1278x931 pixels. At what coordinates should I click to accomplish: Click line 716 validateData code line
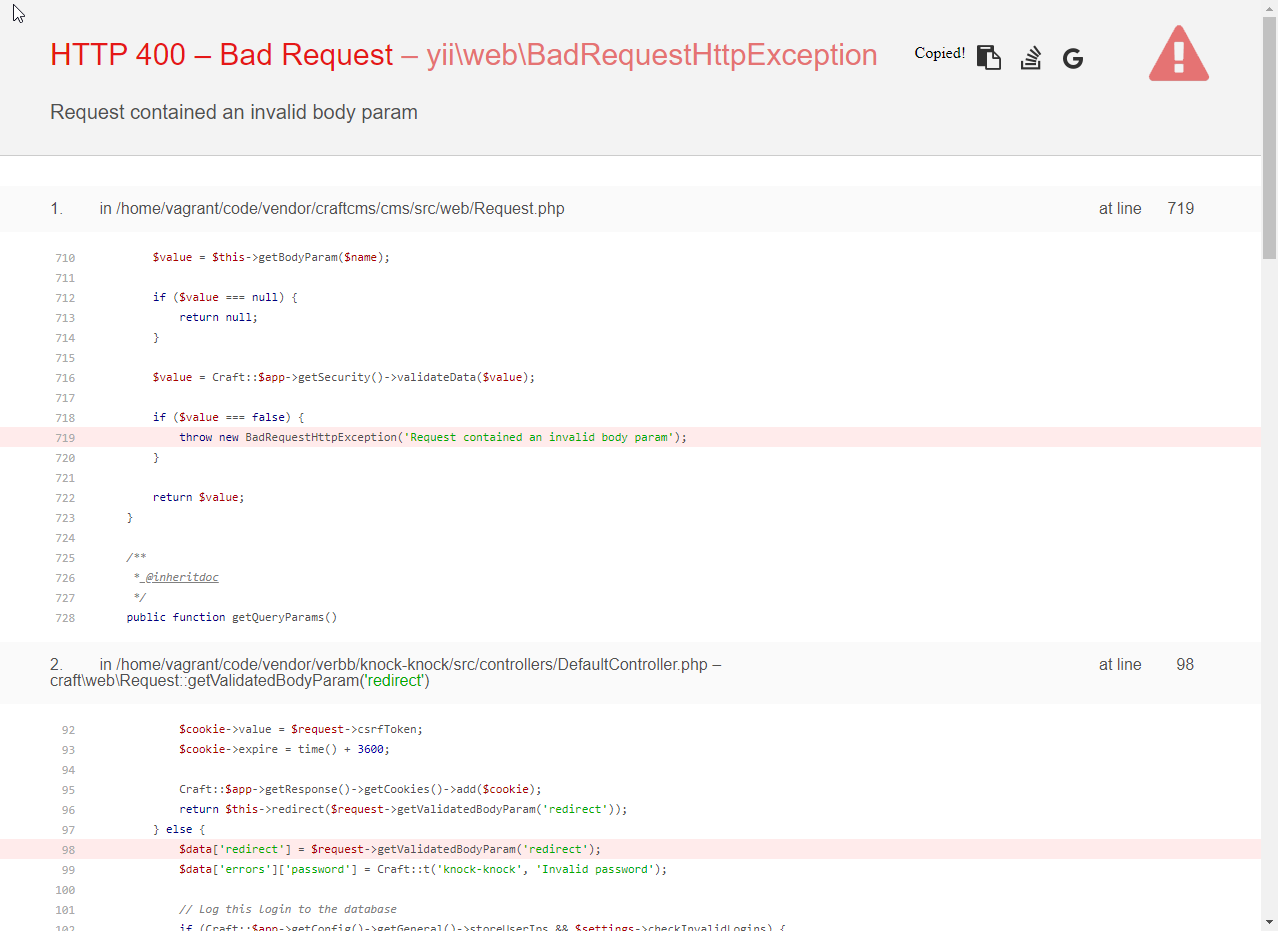[344, 377]
